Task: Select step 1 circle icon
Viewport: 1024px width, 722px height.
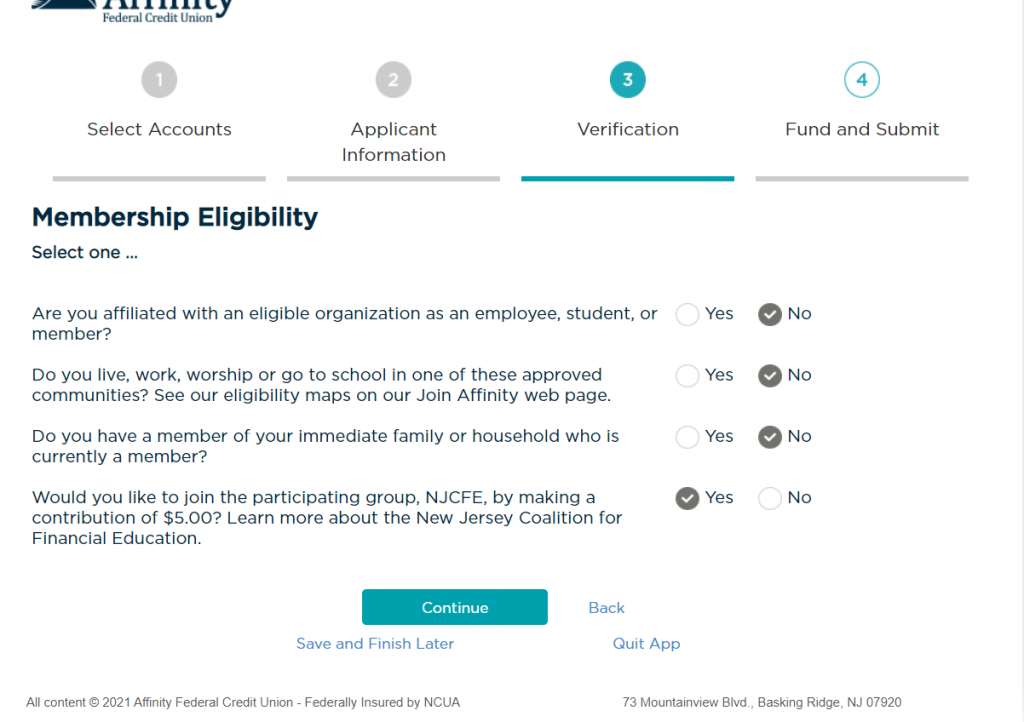Action: tap(159, 80)
